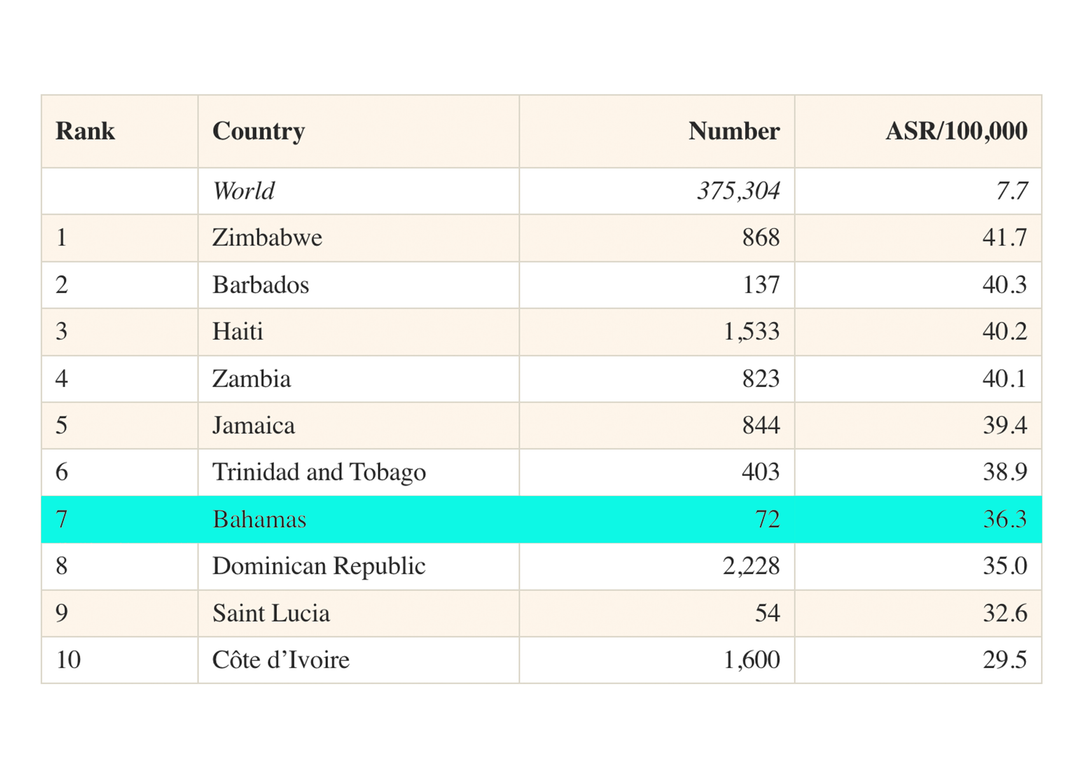Click the highlighted Bahamas country cell
Screen dimensions: 1080x771
tap(259, 520)
